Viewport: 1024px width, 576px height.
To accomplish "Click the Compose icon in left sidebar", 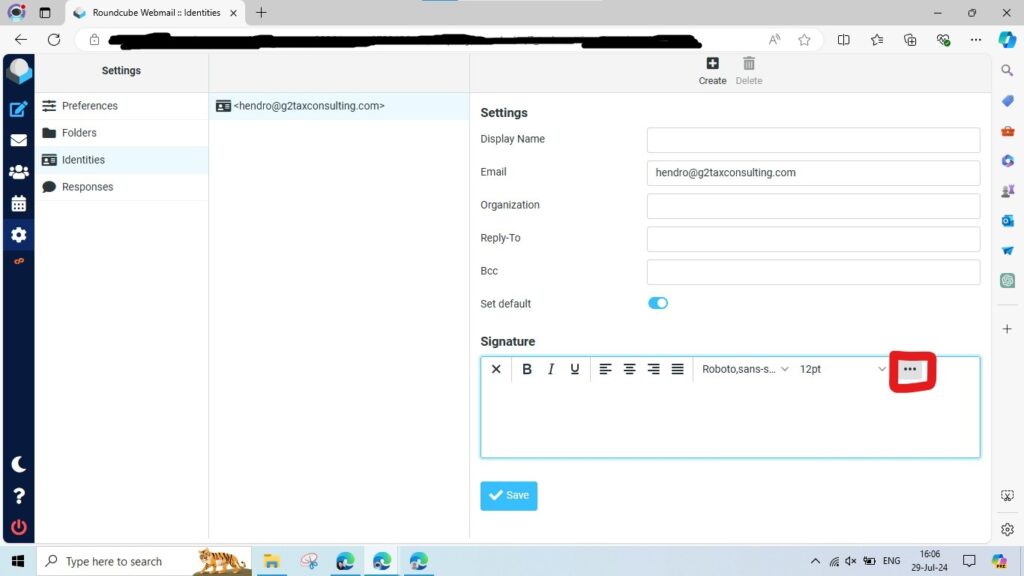I will click(18, 110).
